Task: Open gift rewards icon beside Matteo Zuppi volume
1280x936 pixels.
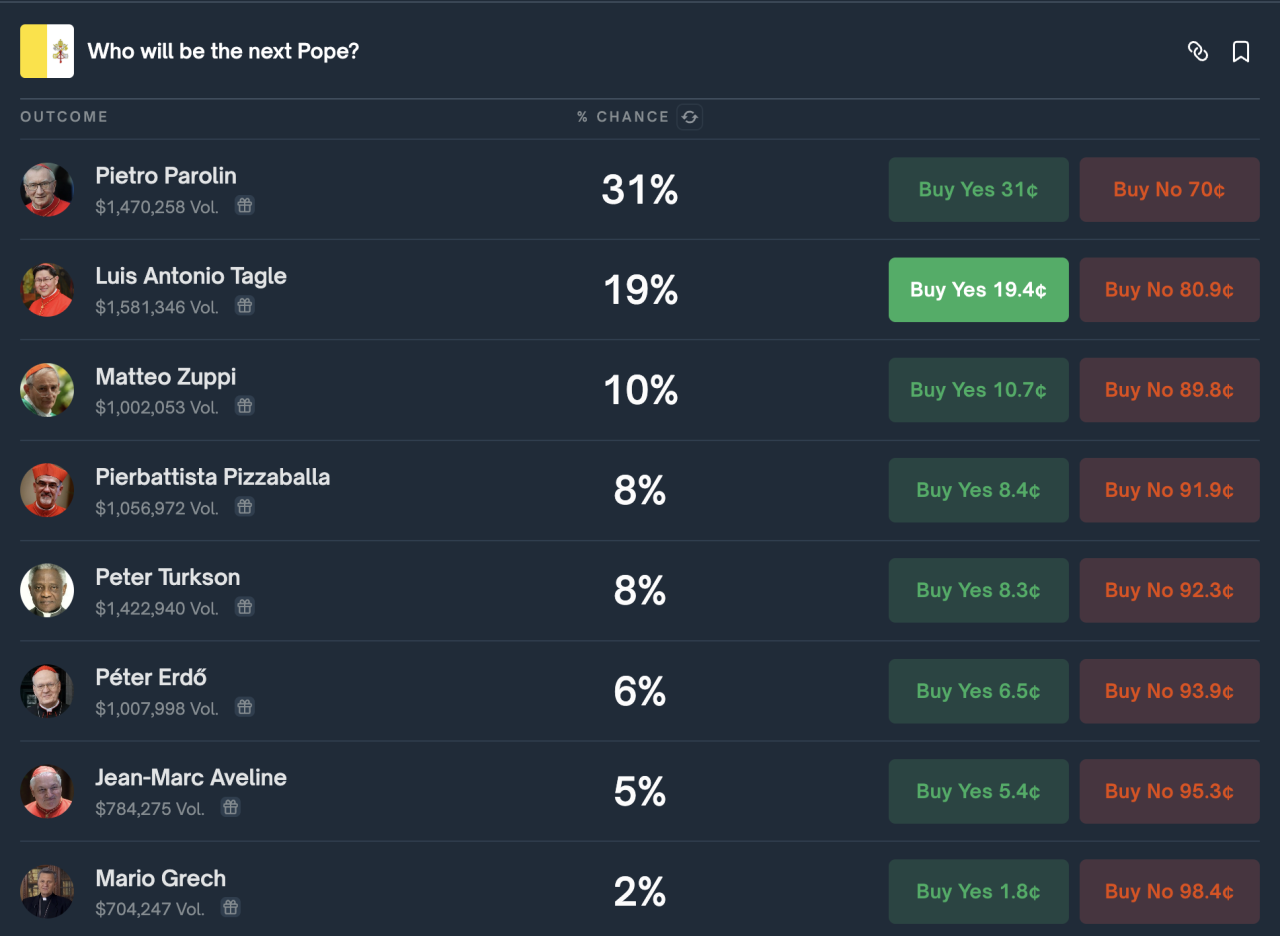Action: point(245,405)
